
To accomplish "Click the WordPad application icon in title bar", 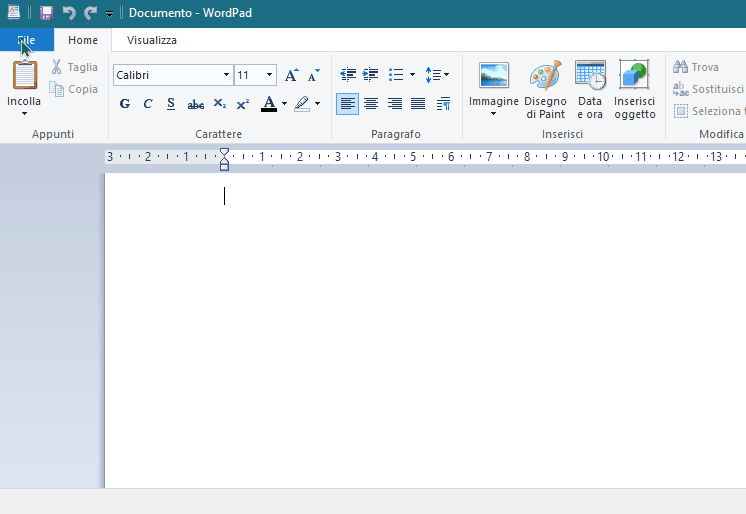I will [14, 12].
